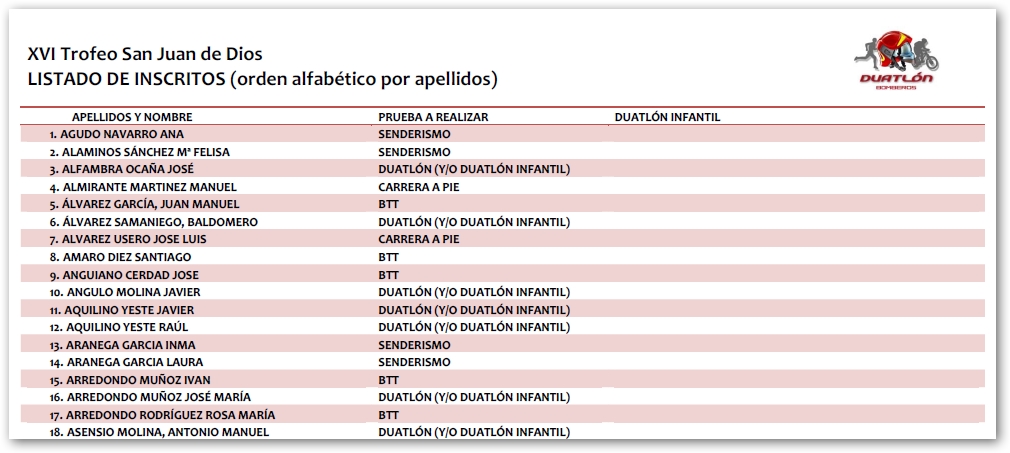Click CARRERA A PIE for ALMIRANTE MARTINEZ MANUEL

click(x=418, y=187)
